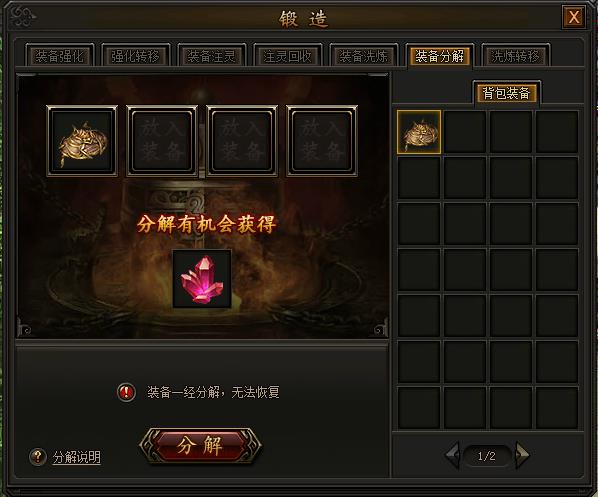This screenshot has width=598, height=497.
Task: Switch to the 强化转移 tab
Action: tap(135, 56)
